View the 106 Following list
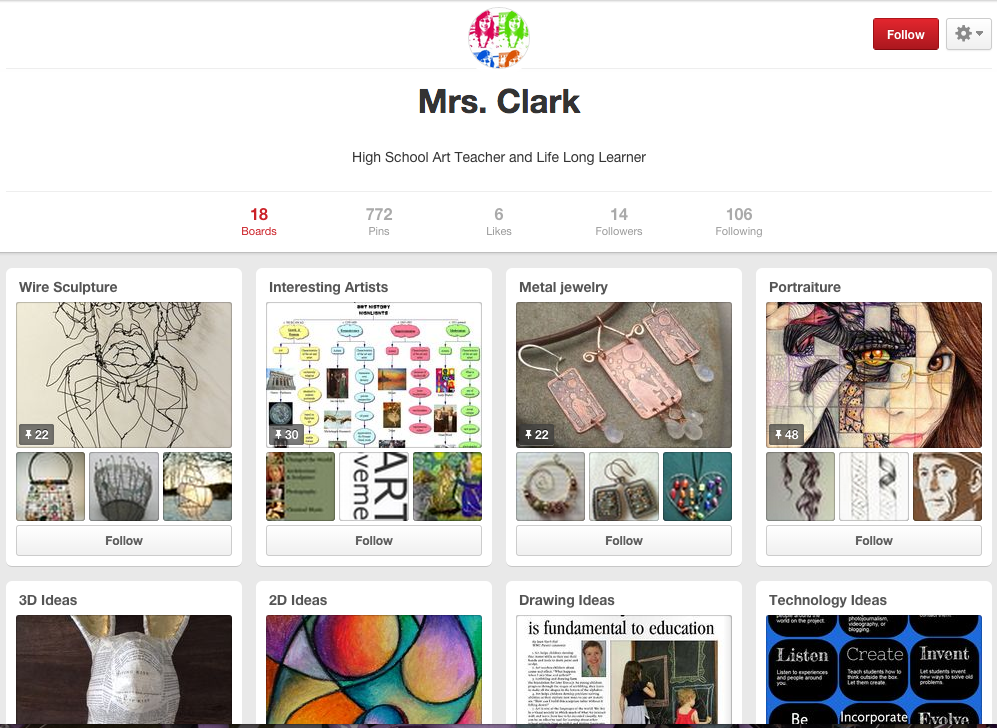 click(739, 221)
